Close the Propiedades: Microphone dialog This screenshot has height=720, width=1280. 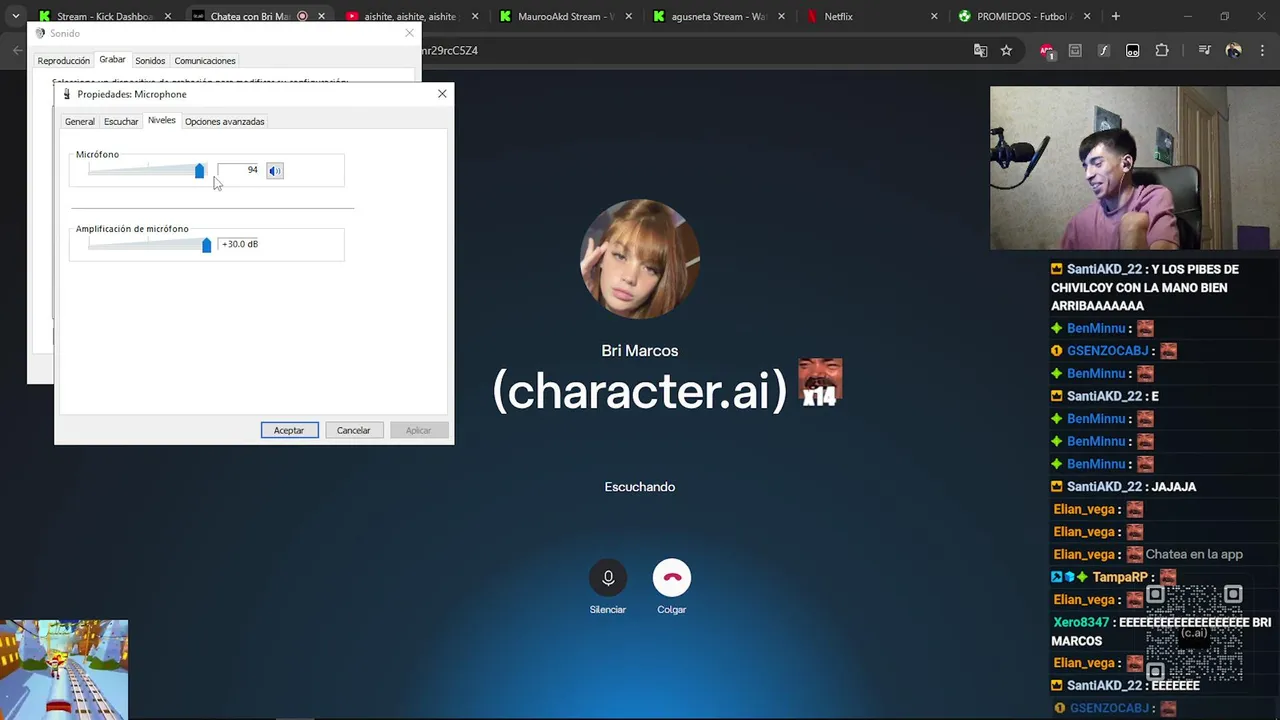(442, 94)
